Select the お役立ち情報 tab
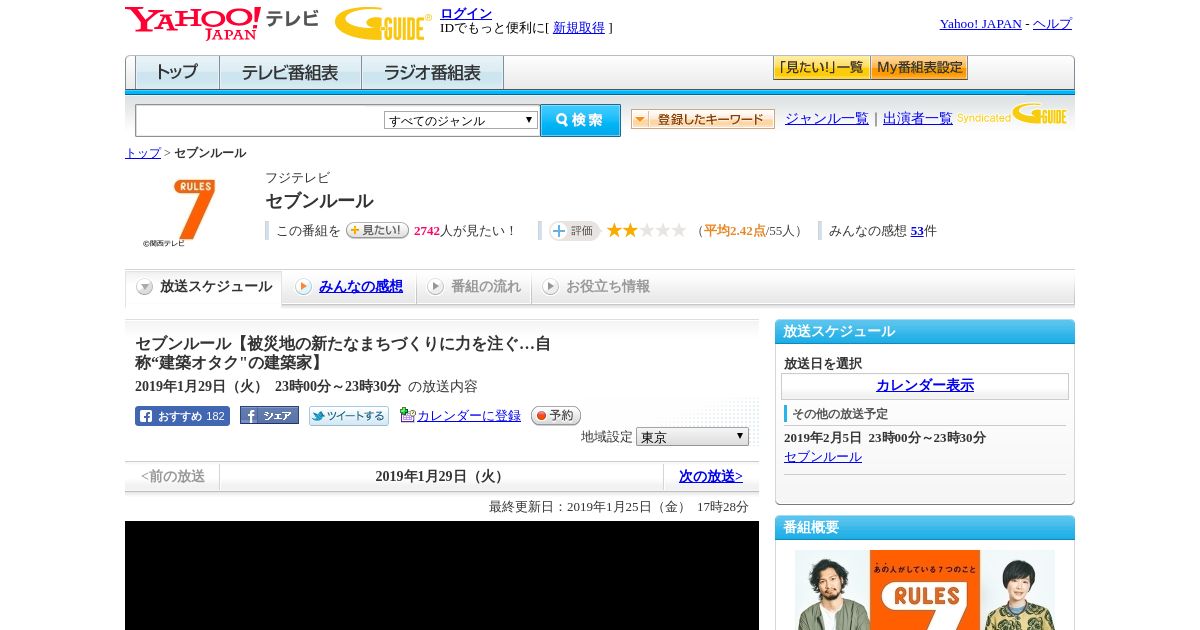 [x=608, y=287]
